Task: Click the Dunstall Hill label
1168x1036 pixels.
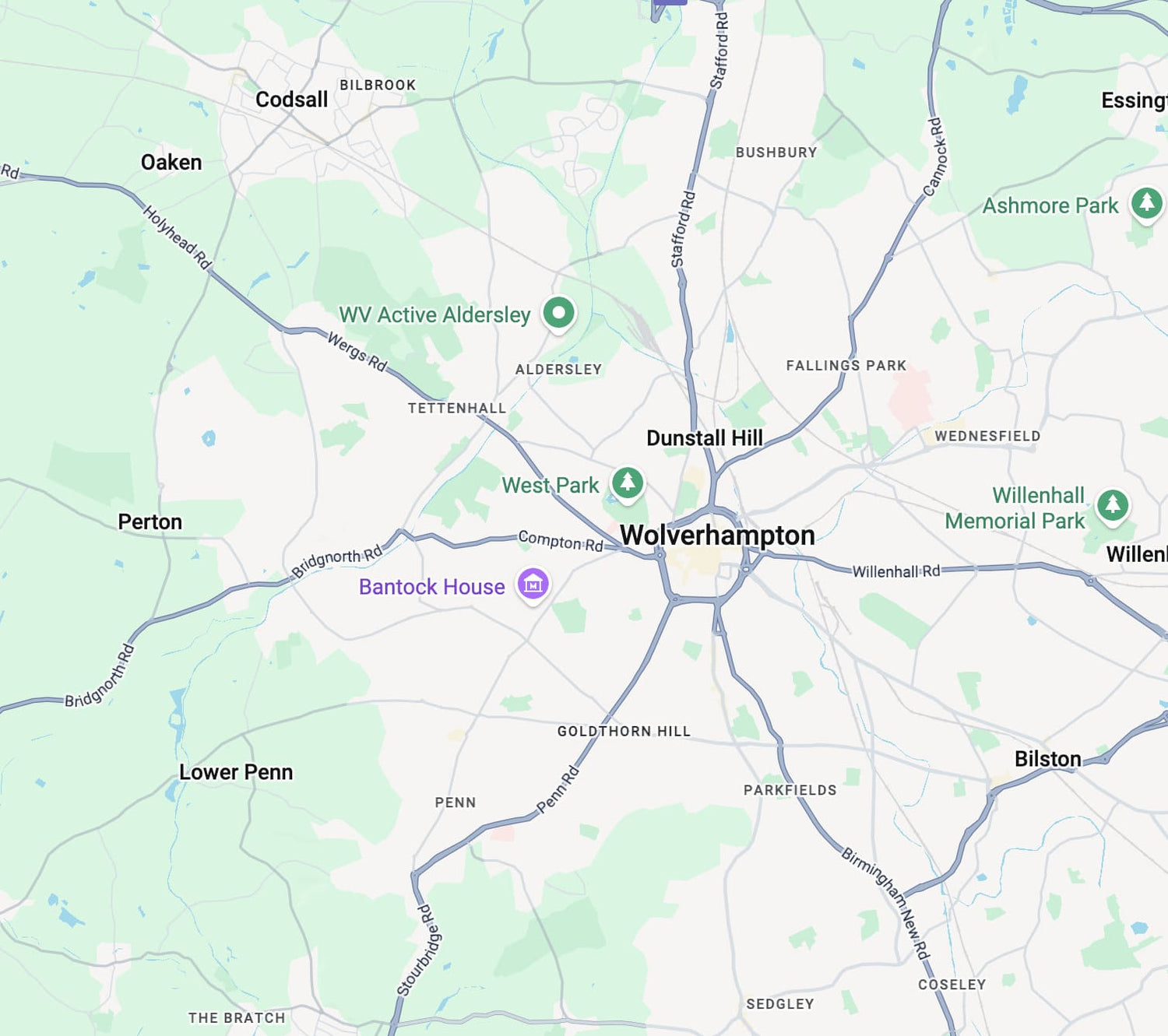Action: [x=705, y=438]
